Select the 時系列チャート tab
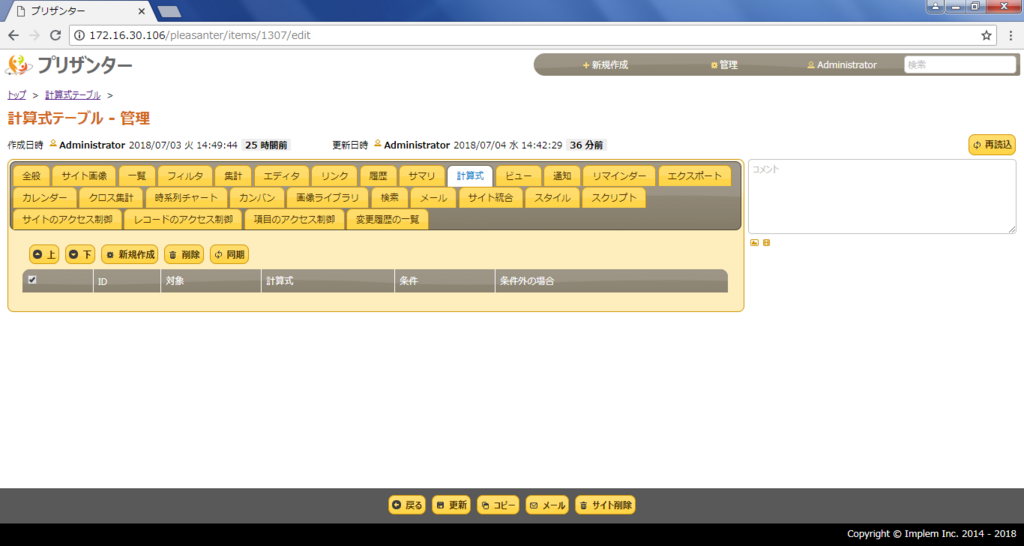1024x546 pixels. pos(186,198)
